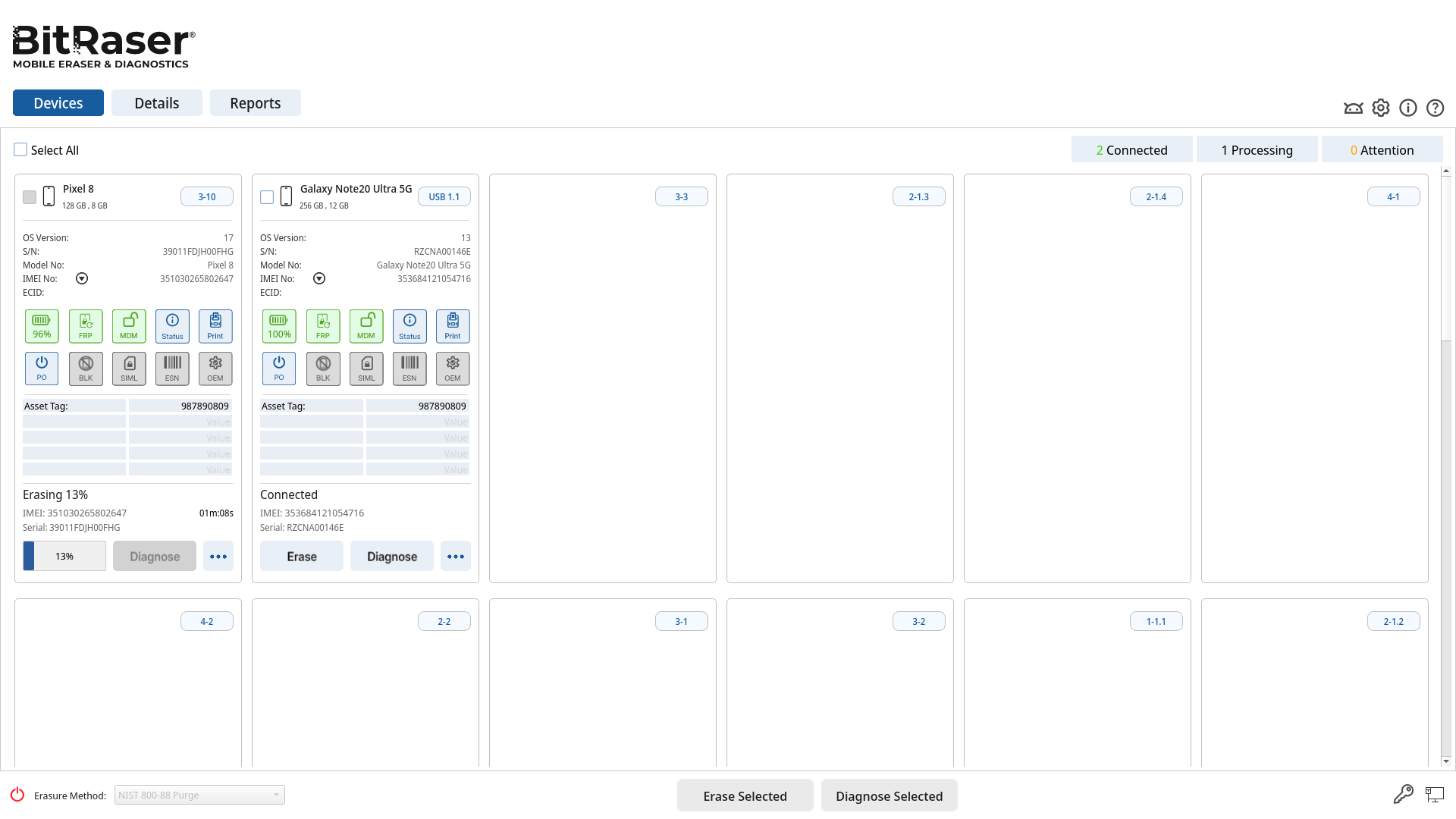Click BLK icon on Pixel 8 card
This screenshot has width=1456, height=819.
pyautogui.click(x=86, y=369)
